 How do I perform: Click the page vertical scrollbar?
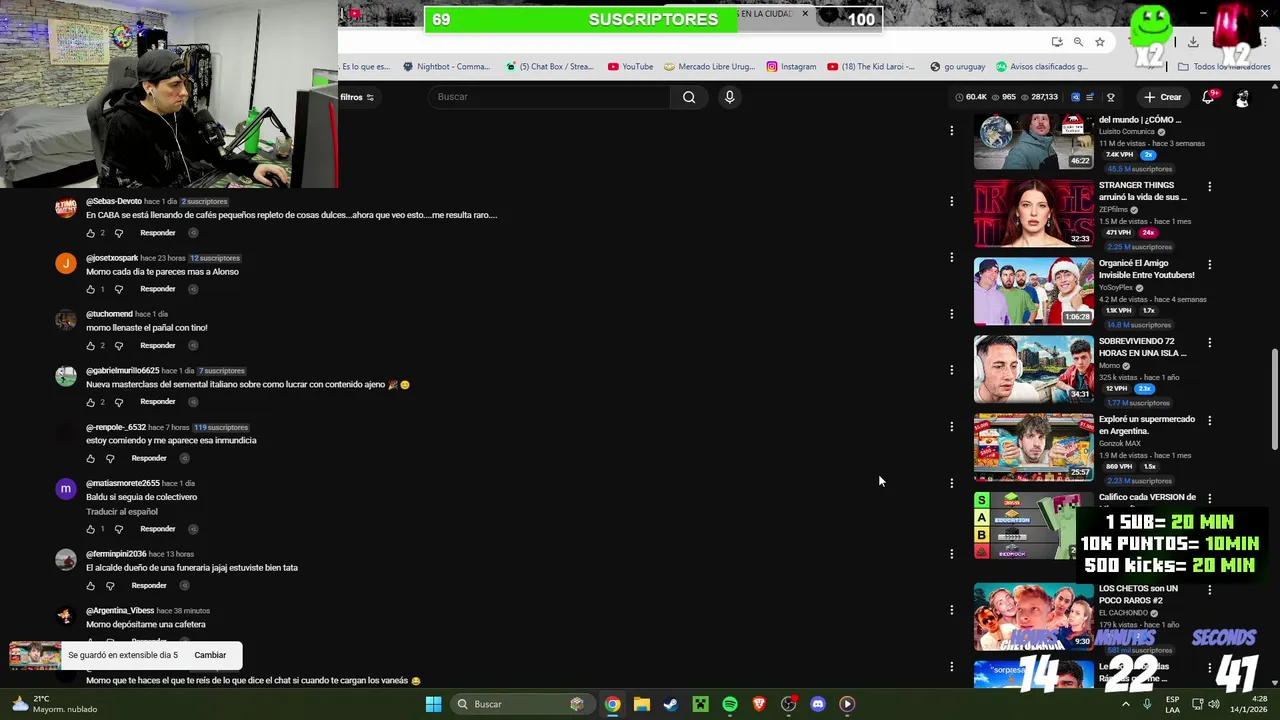click(x=1274, y=399)
